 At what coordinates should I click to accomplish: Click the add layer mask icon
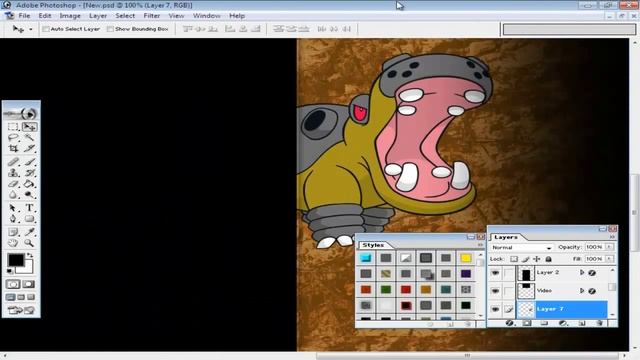pyautogui.click(x=527, y=323)
